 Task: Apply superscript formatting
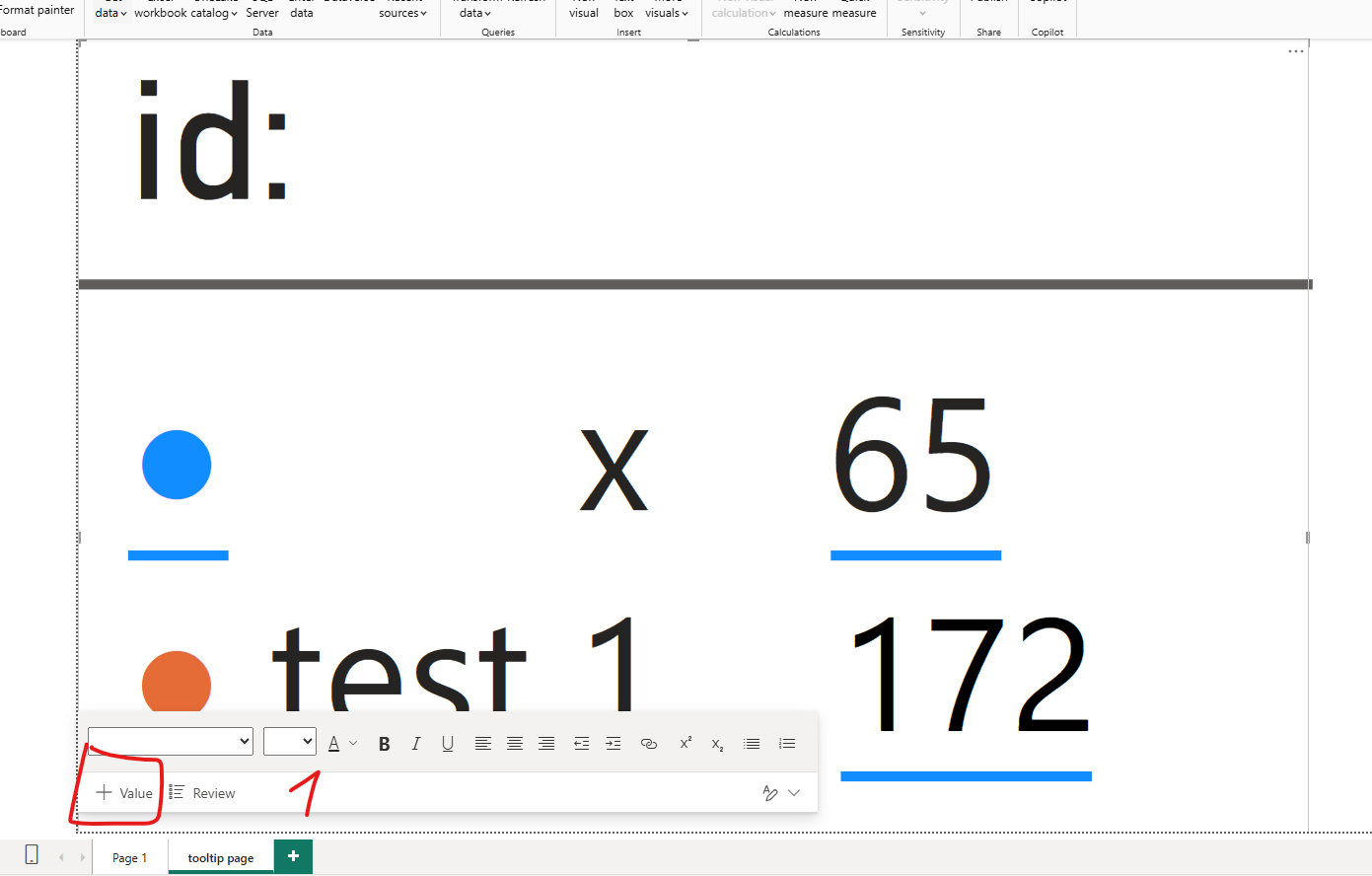(686, 743)
